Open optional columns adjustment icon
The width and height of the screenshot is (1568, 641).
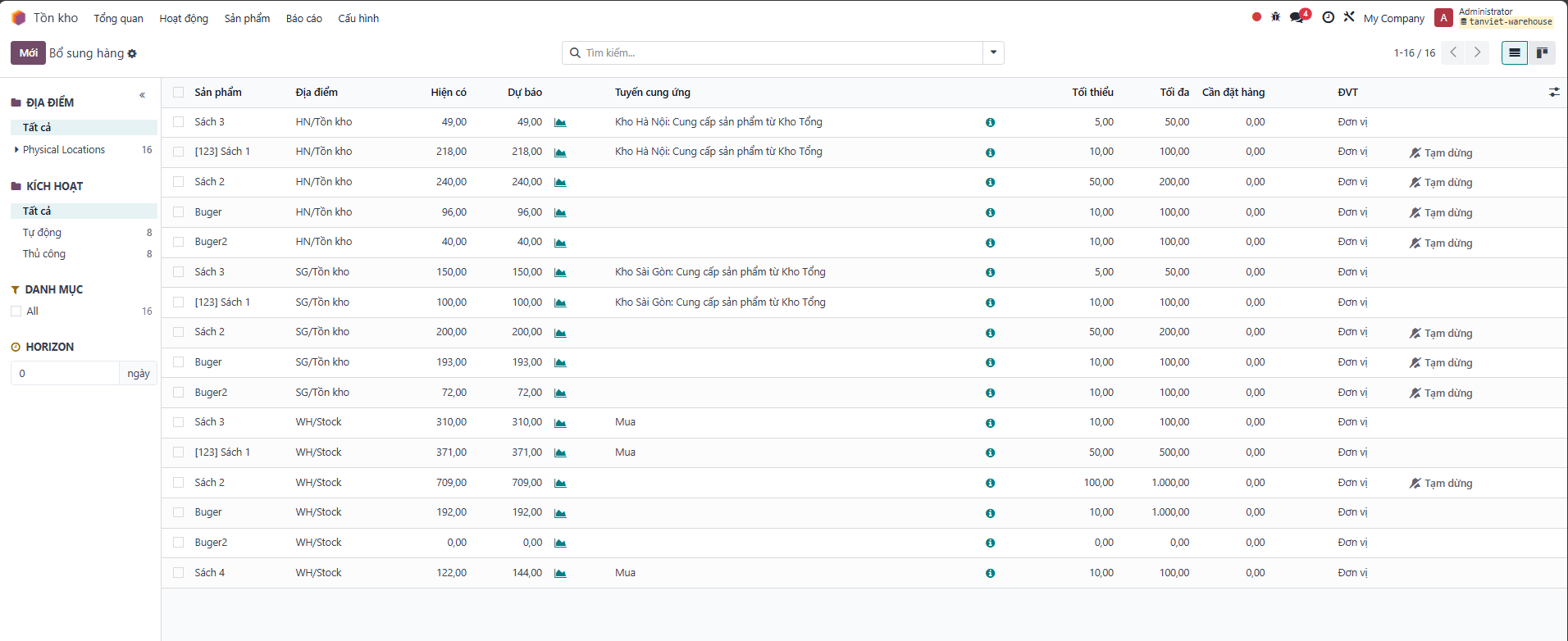(1553, 93)
